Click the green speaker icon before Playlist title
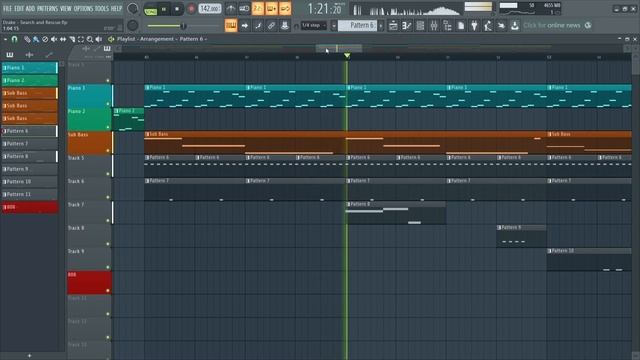The width and height of the screenshot is (640, 360). pos(111,39)
